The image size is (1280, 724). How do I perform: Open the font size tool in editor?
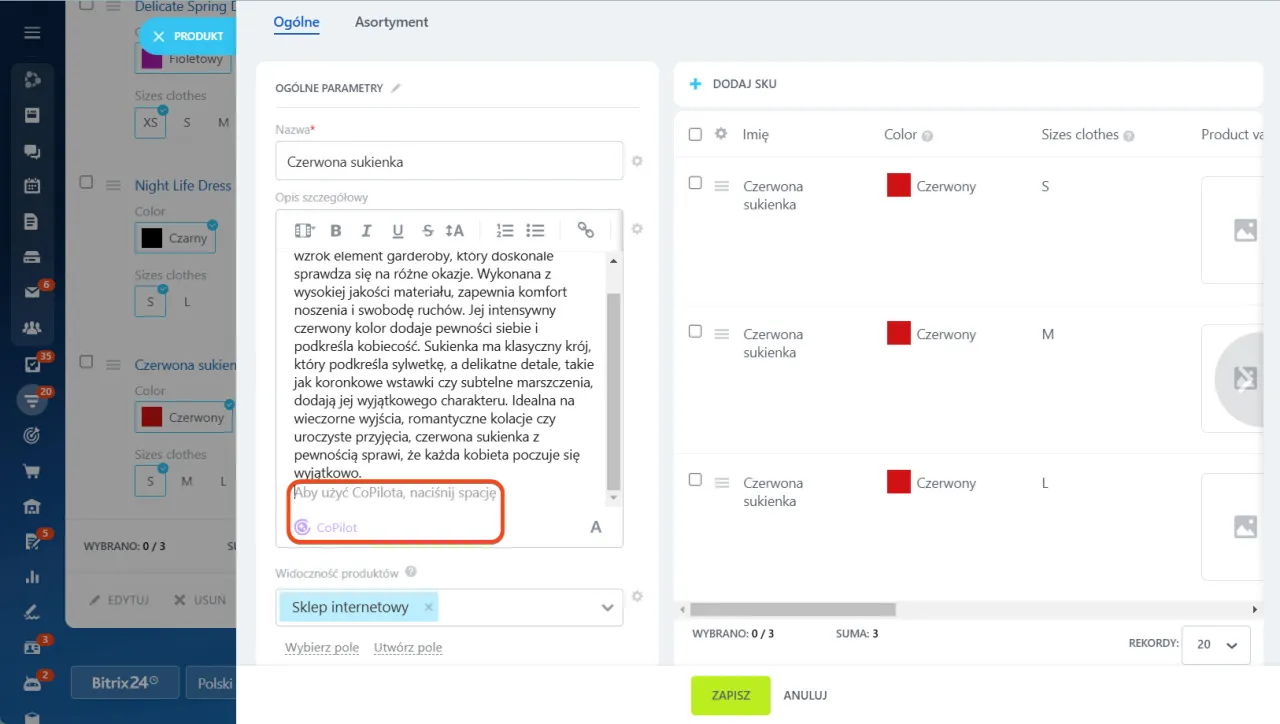[x=455, y=231]
